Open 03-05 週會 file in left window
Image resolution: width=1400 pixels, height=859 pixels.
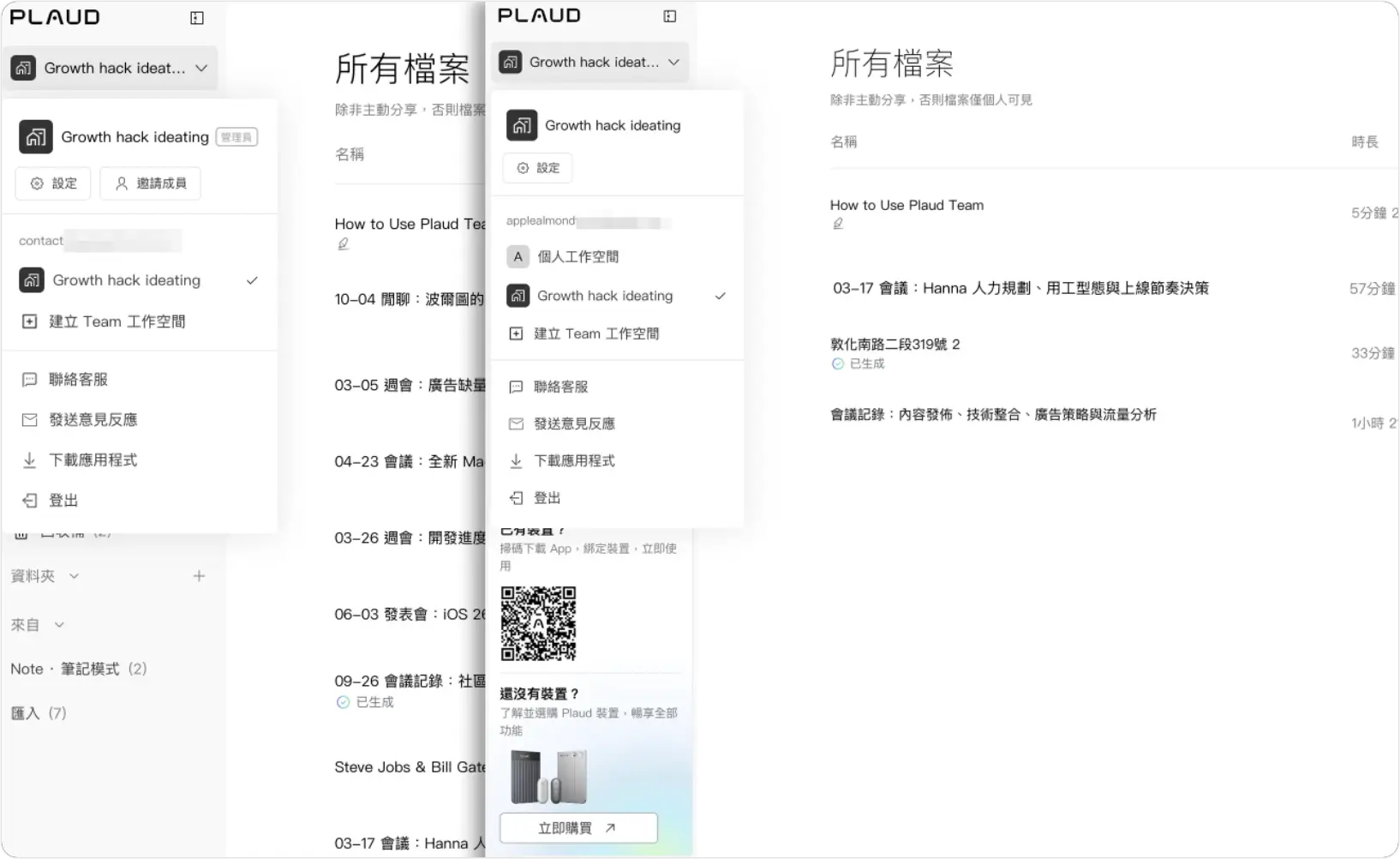[x=410, y=385]
